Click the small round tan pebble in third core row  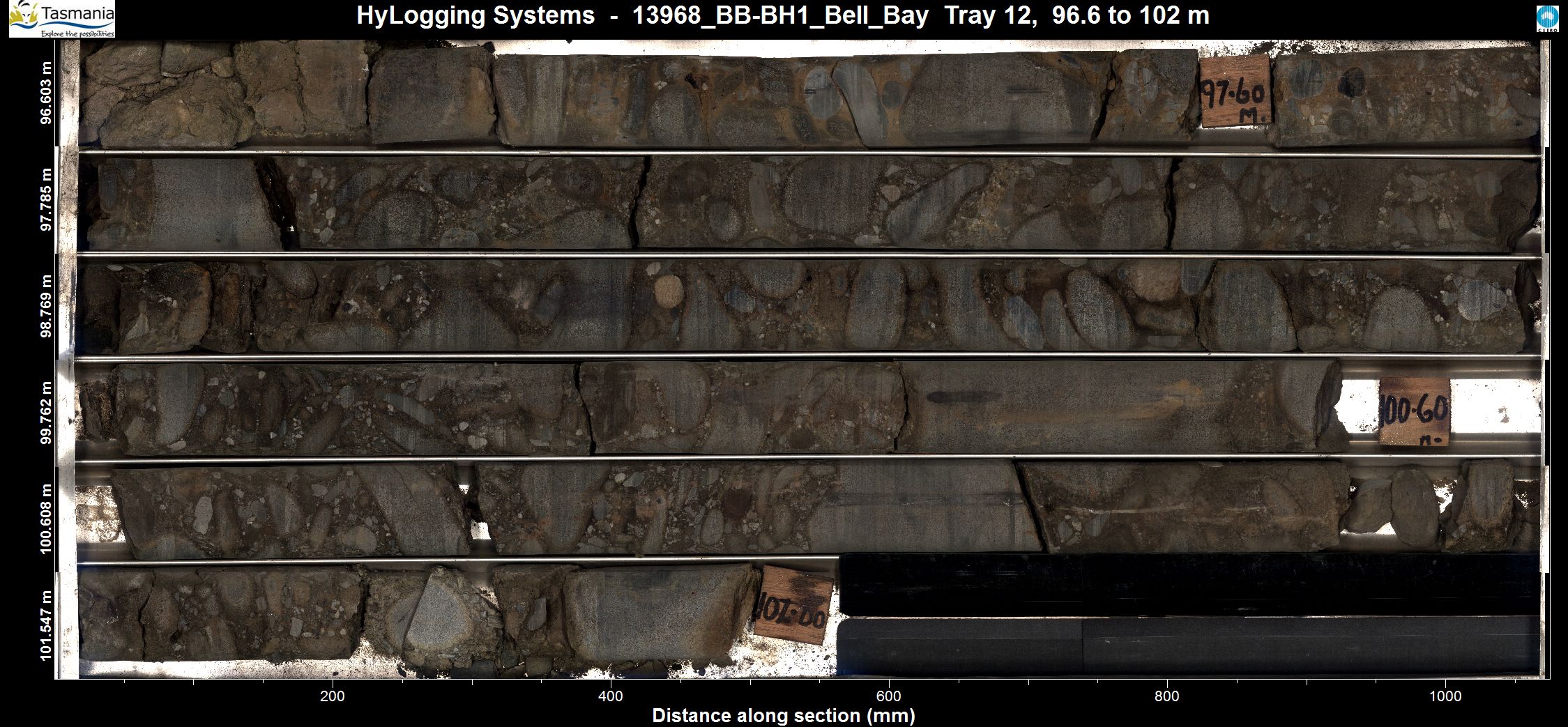(669, 289)
